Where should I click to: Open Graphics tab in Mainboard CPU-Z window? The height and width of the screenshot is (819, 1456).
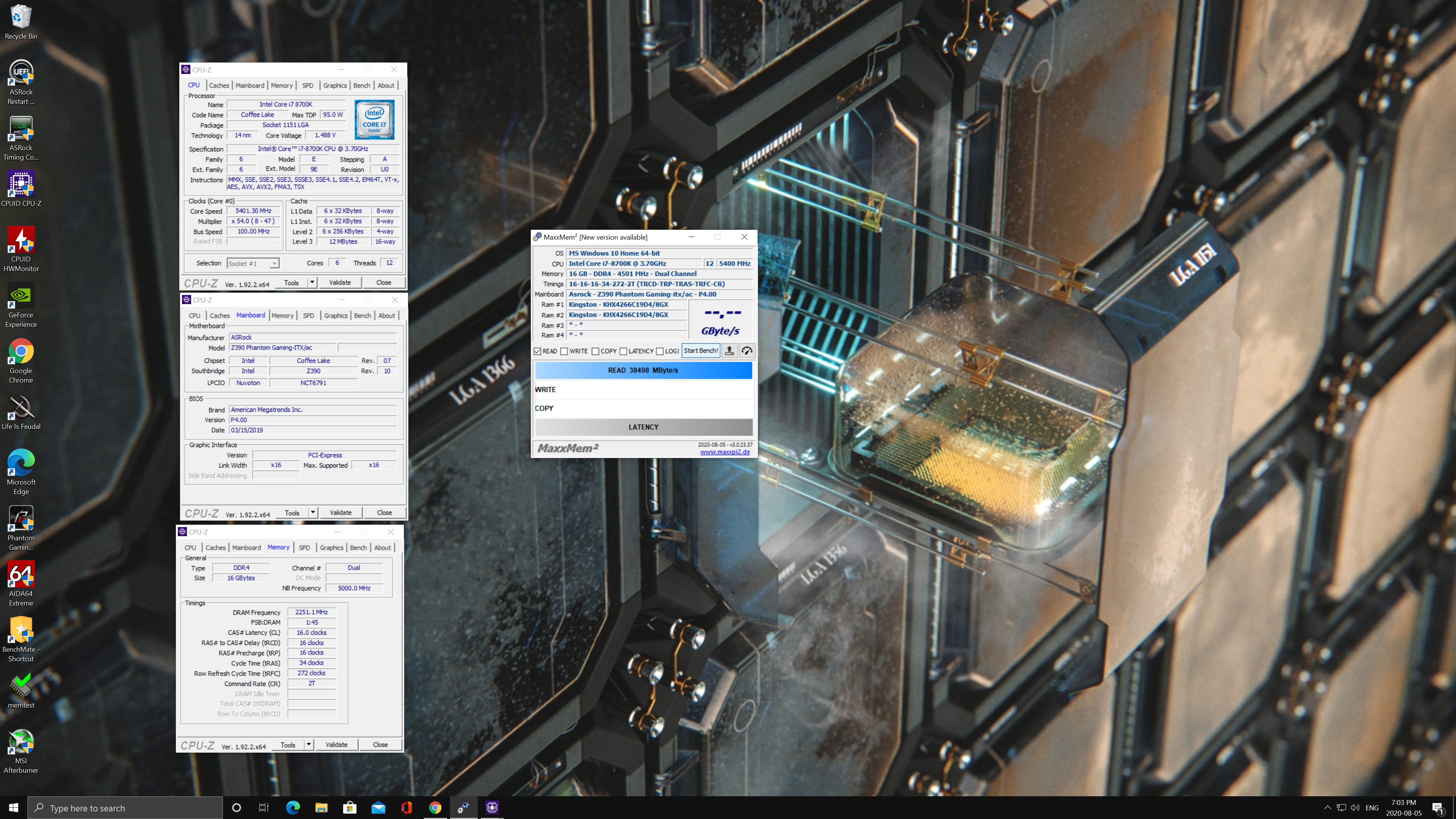pyautogui.click(x=336, y=315)
